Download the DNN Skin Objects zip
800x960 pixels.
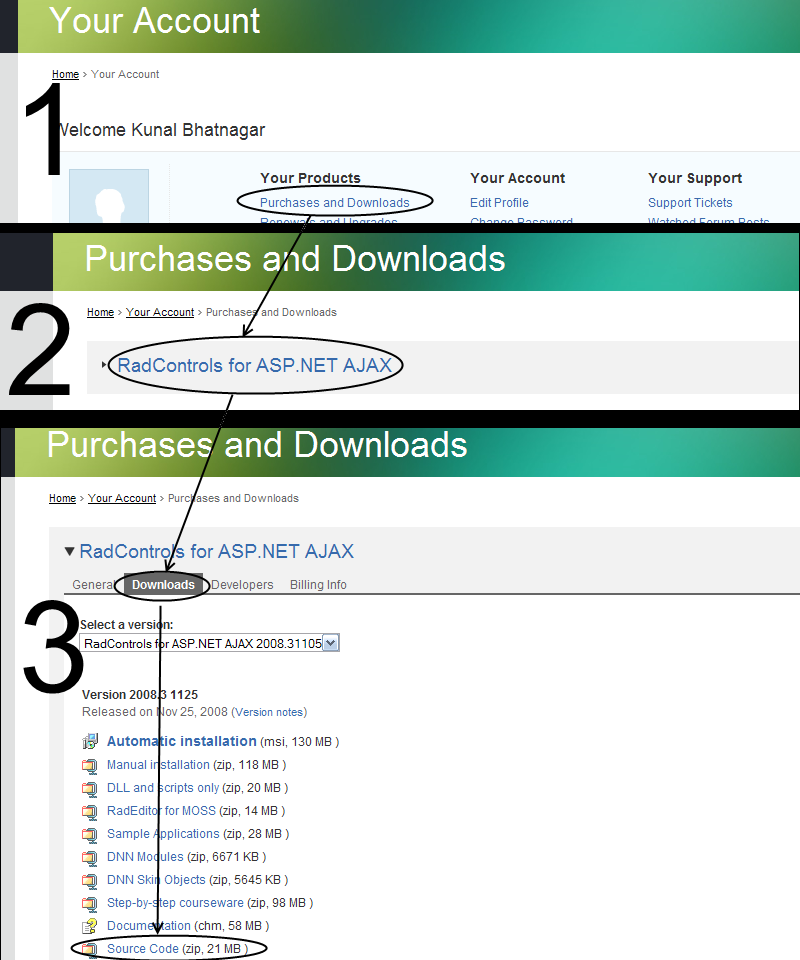tap(156, 880)
